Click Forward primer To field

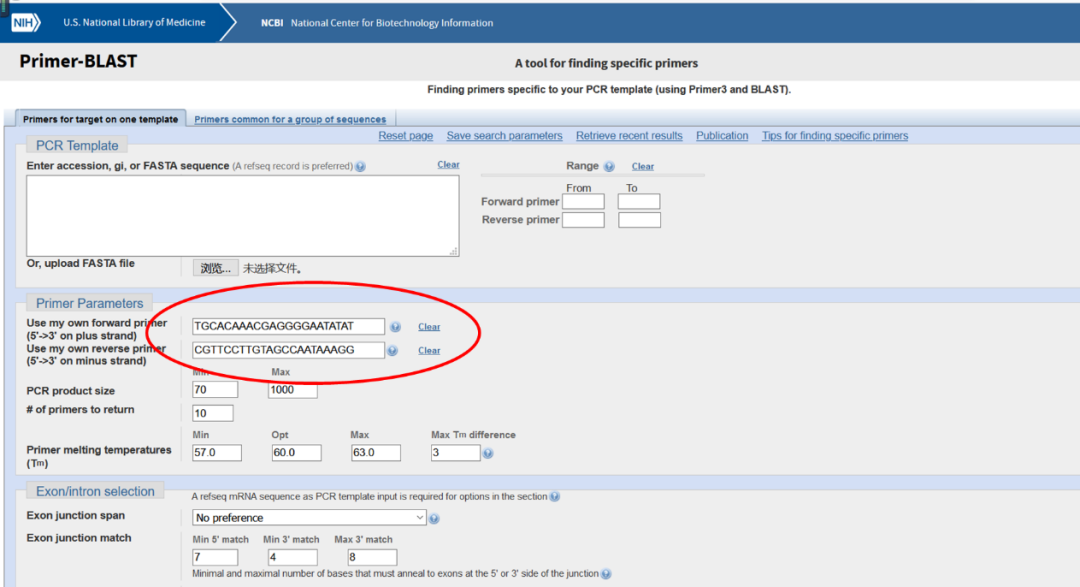click(639, 202)
